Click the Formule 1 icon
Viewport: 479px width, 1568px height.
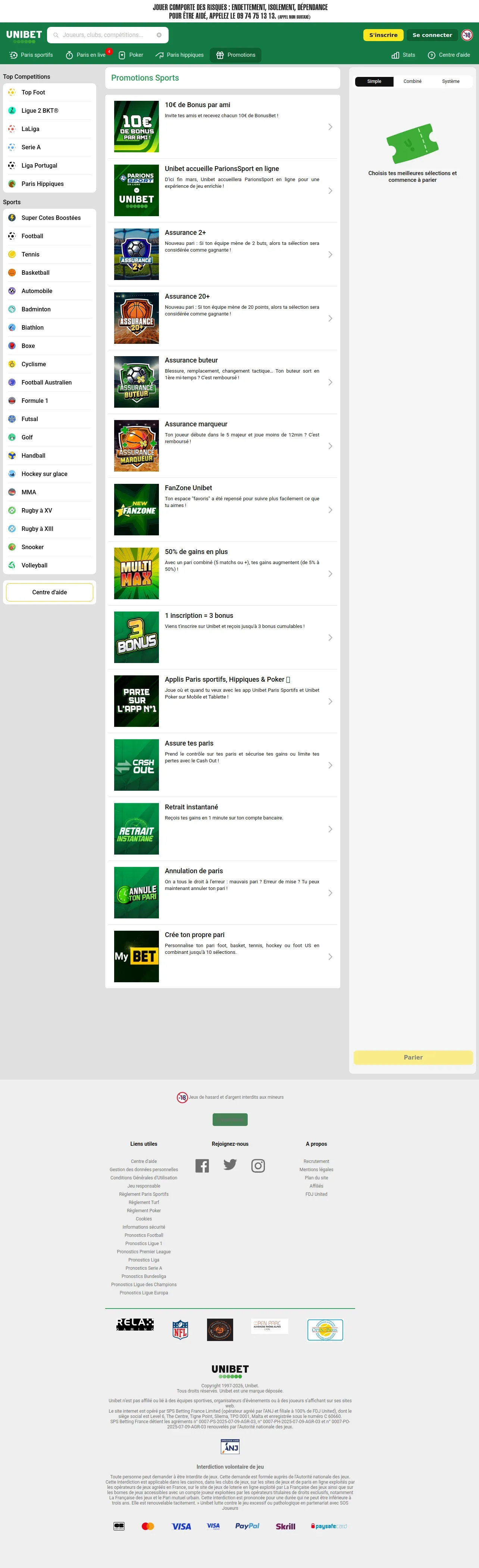tap(12, 401)
